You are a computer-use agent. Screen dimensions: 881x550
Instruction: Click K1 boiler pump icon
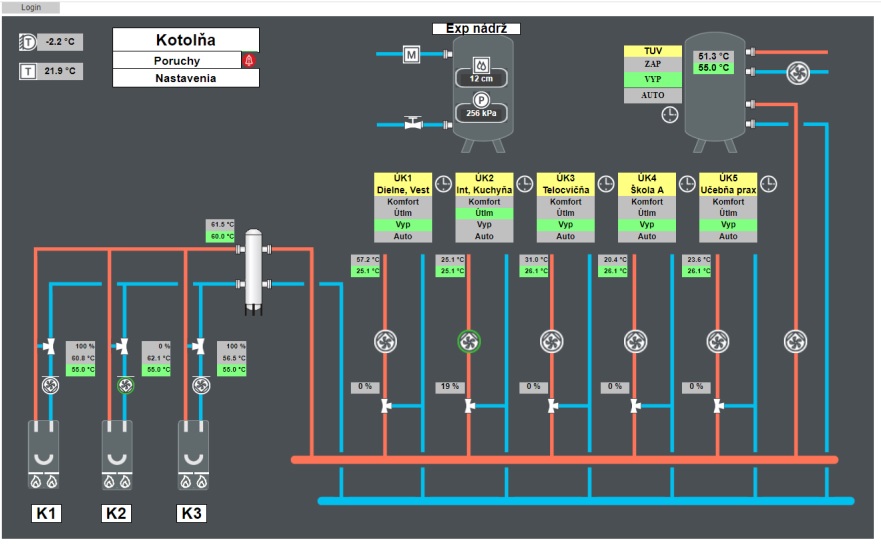[x=51, y=385]
